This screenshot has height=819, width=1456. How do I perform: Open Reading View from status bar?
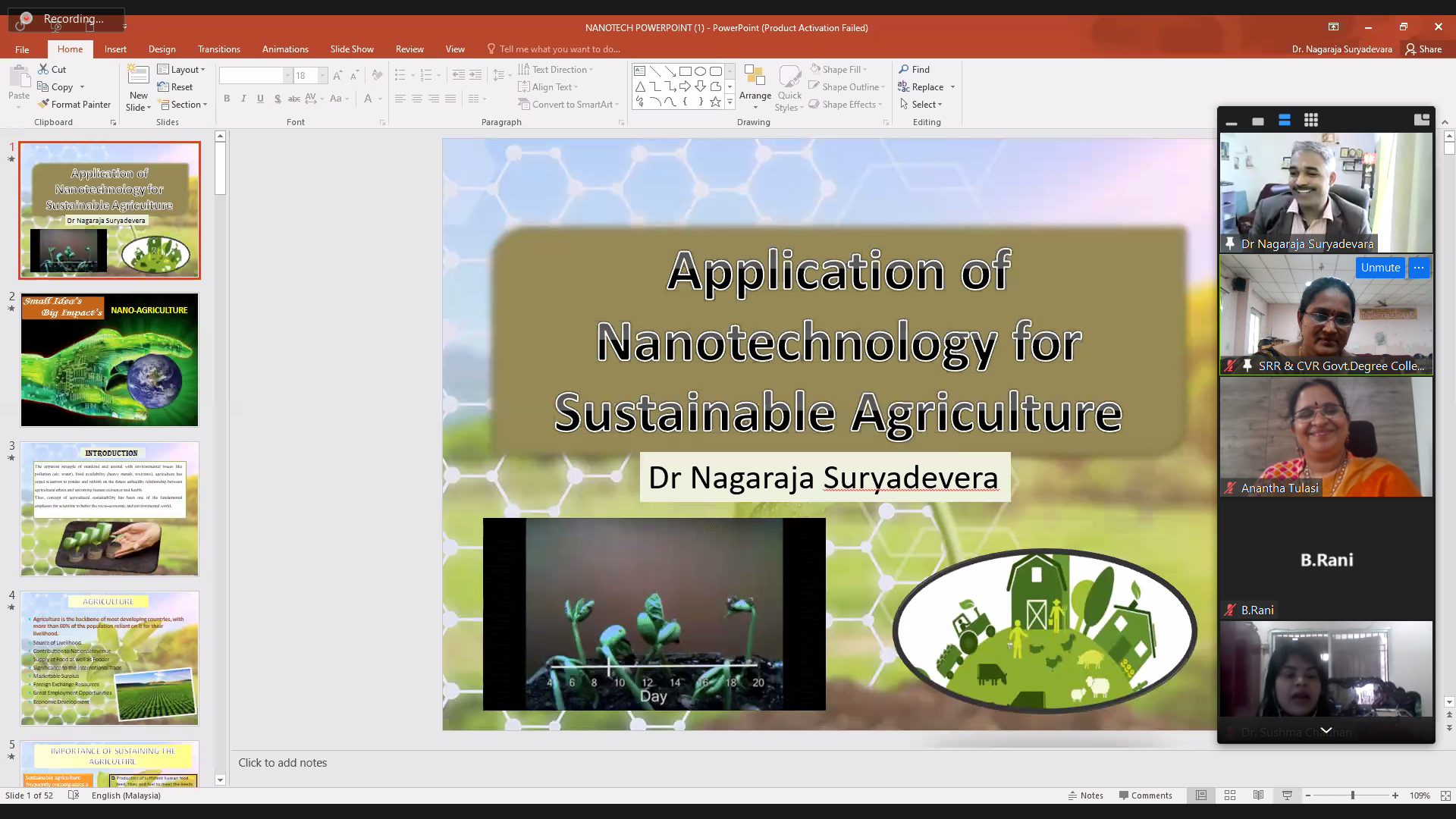pos(1258,795)
